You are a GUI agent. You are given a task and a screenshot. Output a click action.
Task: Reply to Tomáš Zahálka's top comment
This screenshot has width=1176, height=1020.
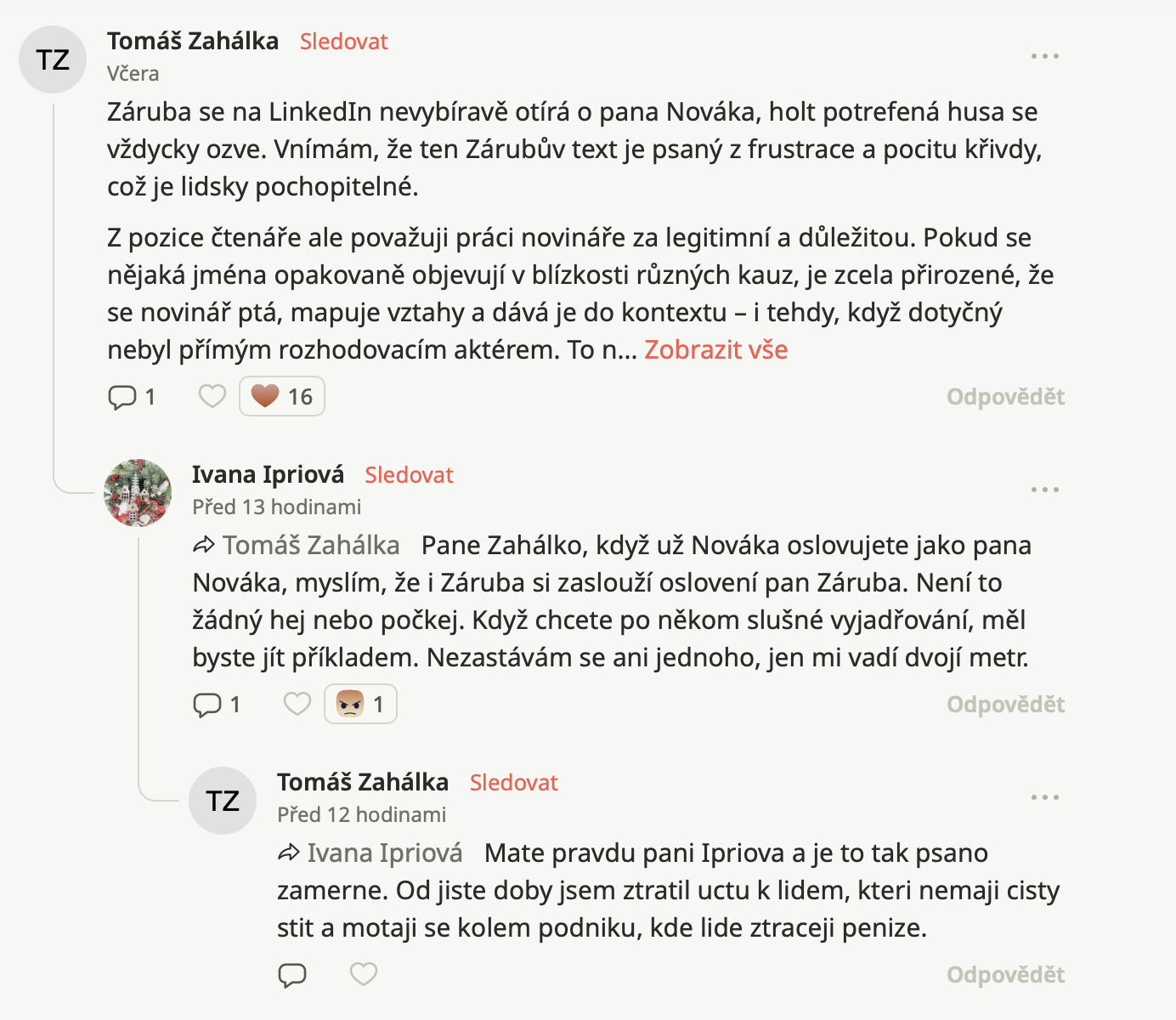[x=1005, y=397]
